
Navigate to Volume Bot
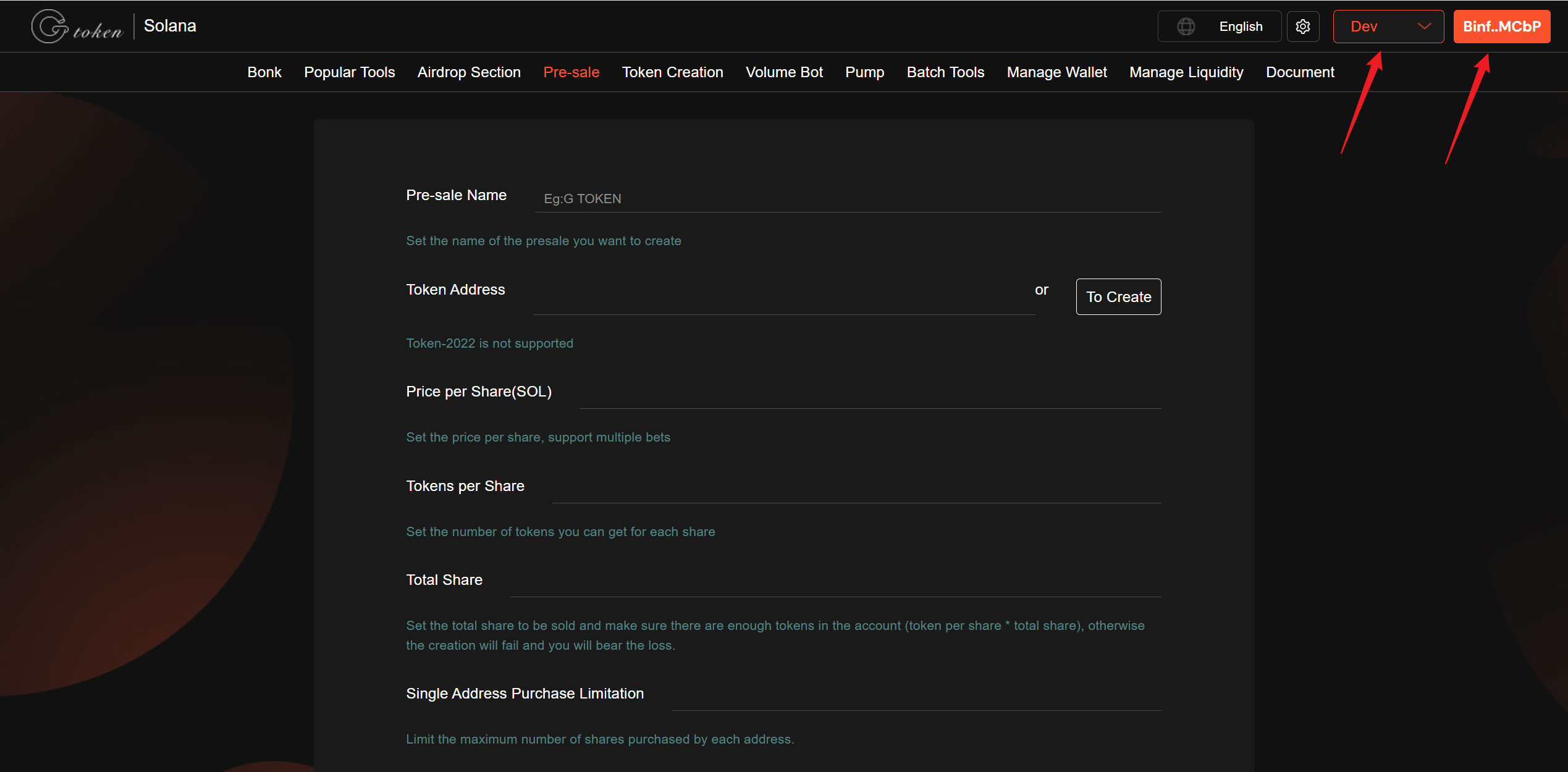(784, 72)
